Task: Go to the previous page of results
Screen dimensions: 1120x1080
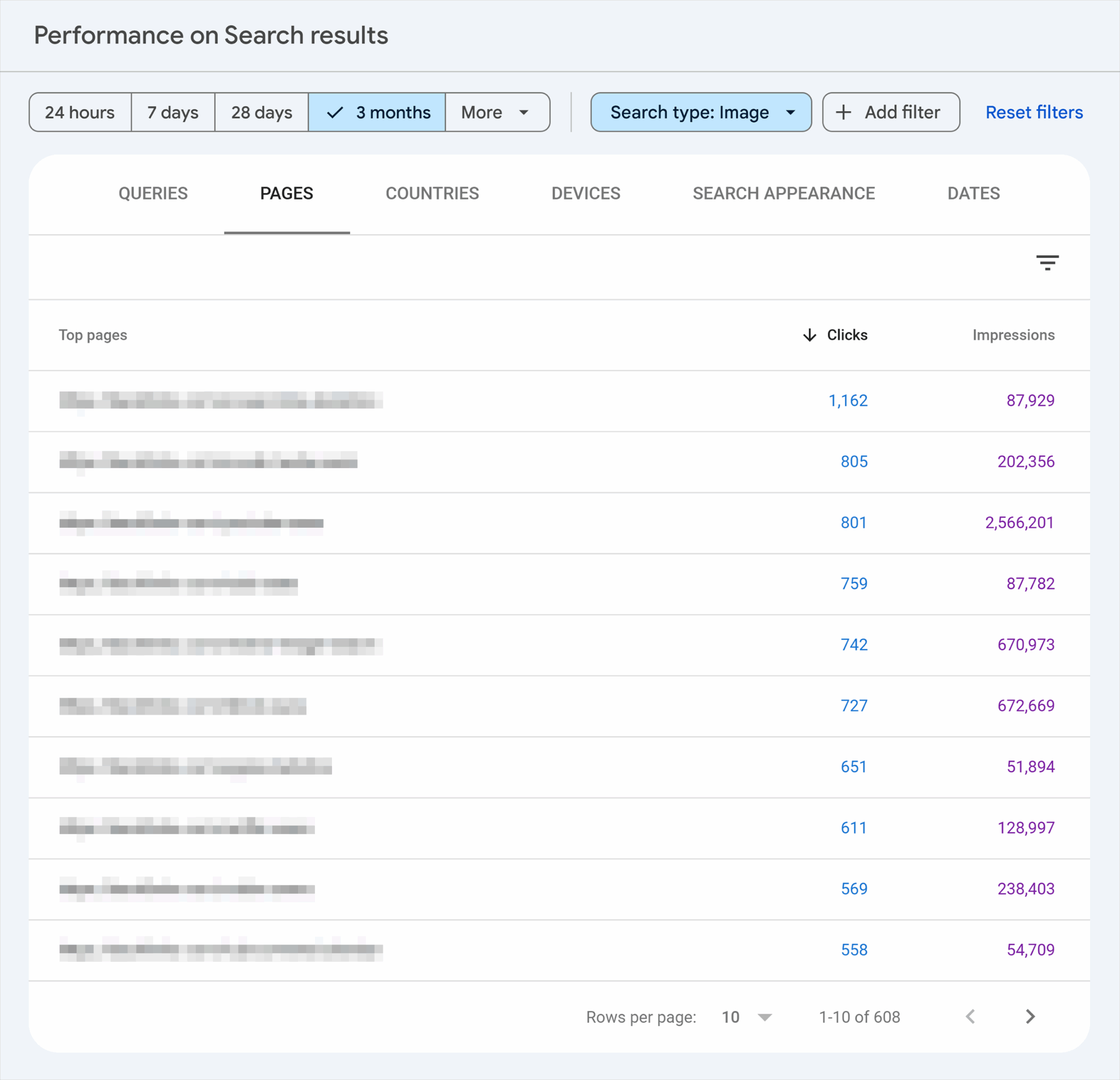Action: pyautogui.click(x=970, y=1017)
